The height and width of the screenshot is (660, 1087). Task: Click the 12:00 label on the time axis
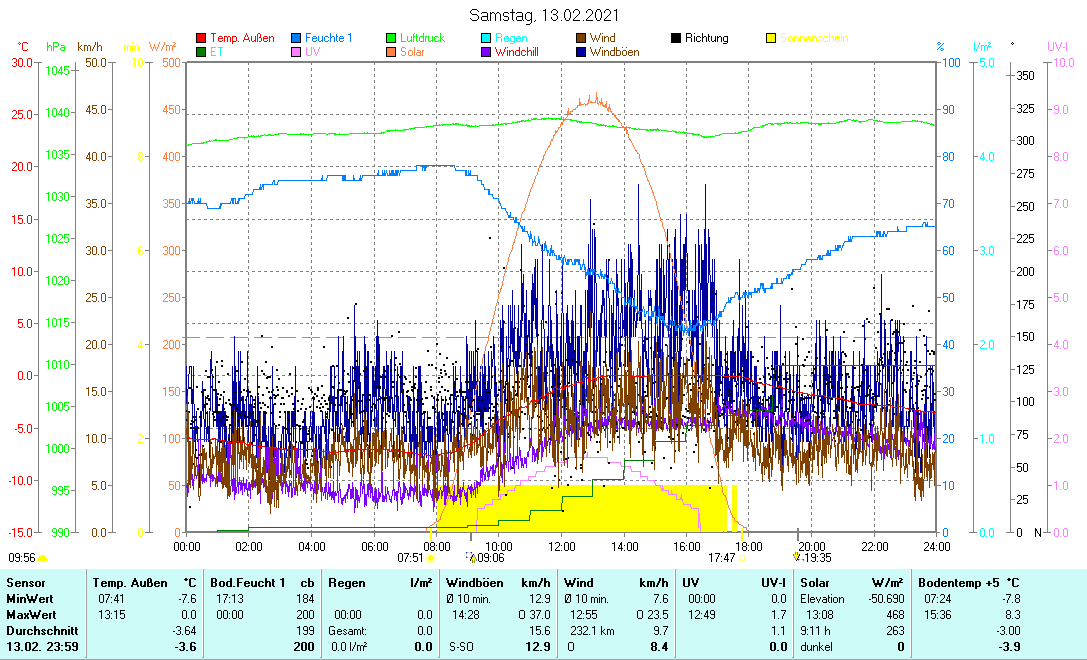561,546
